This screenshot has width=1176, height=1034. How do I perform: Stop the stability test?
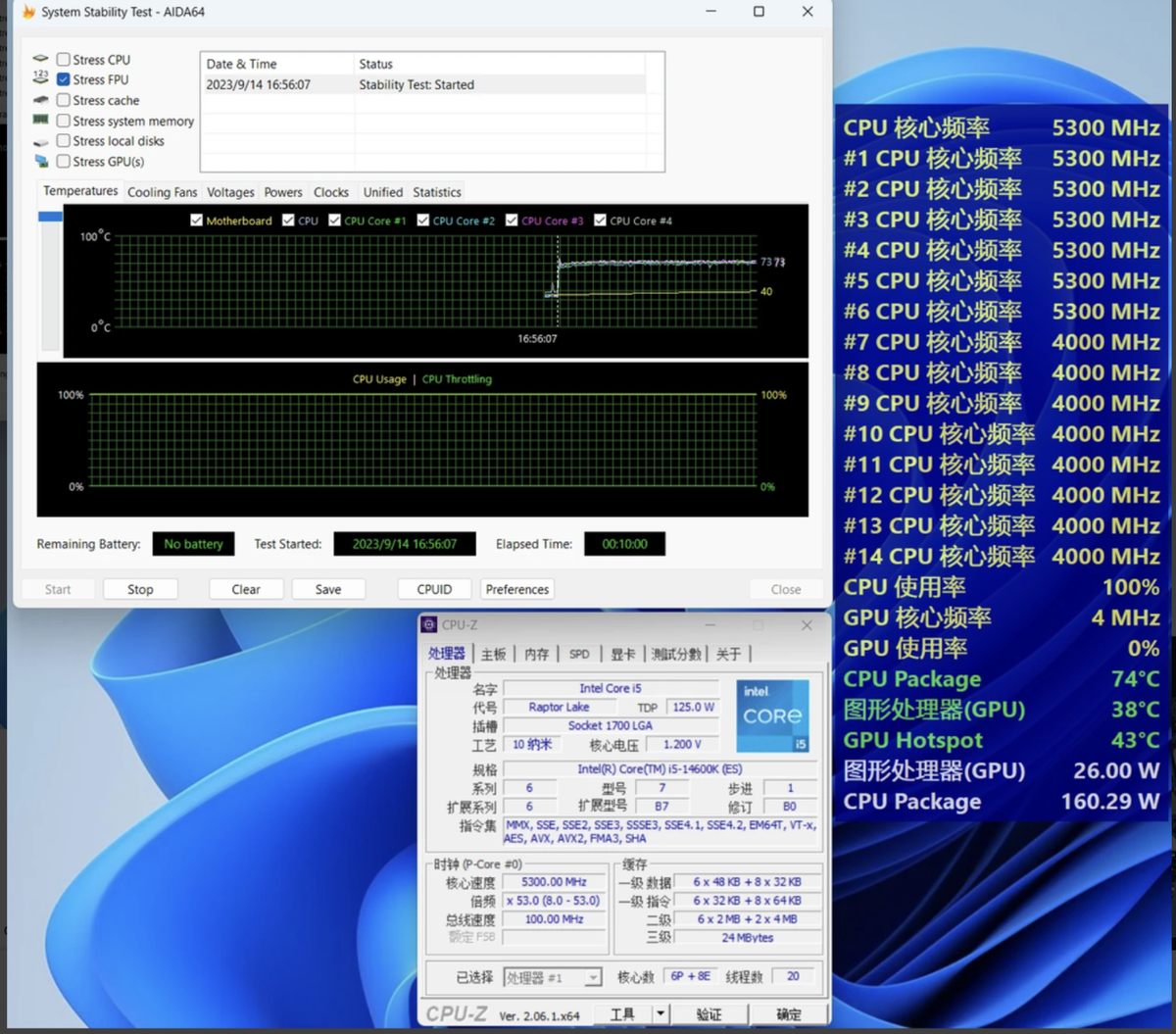pyautogui.click(x=140, y=589)
